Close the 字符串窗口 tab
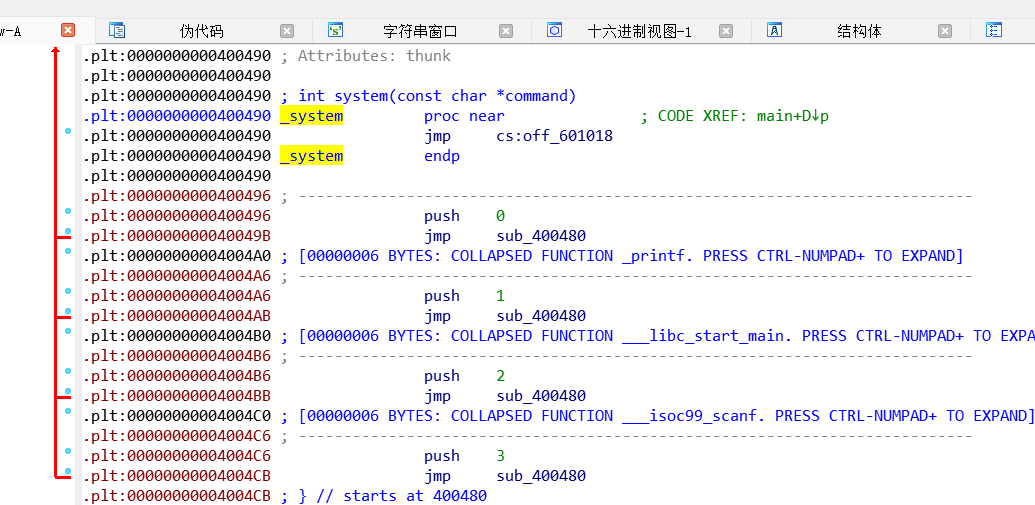The width and height of the screenshot is (1035, 505). pos(506,31)
